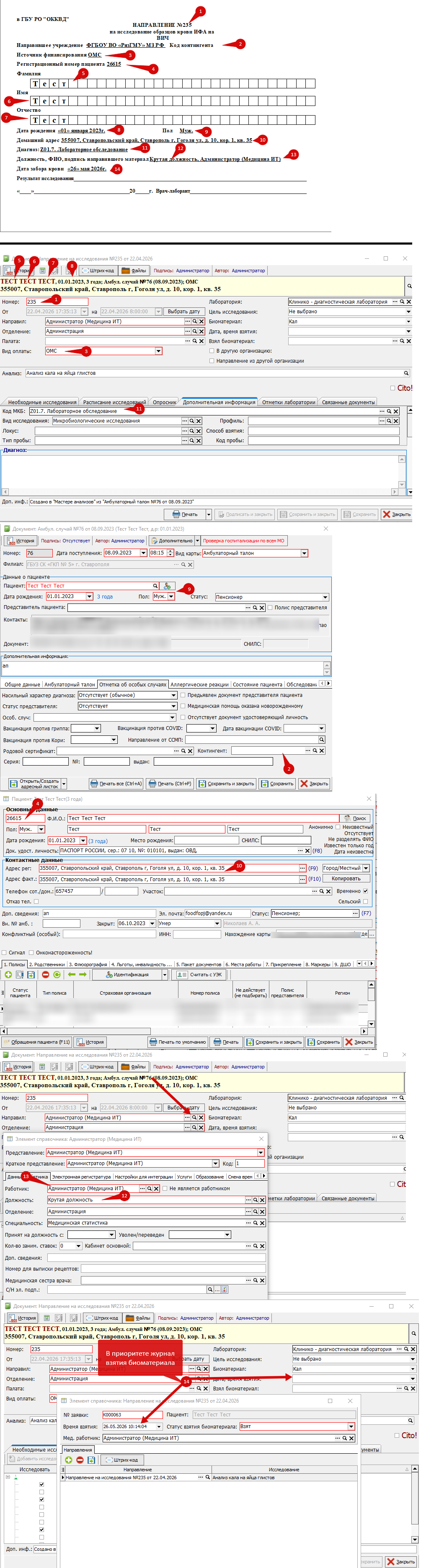Open the Город/Местный dropdown
This screenshot has width=421, height=1568.
[x=366, y=868]
